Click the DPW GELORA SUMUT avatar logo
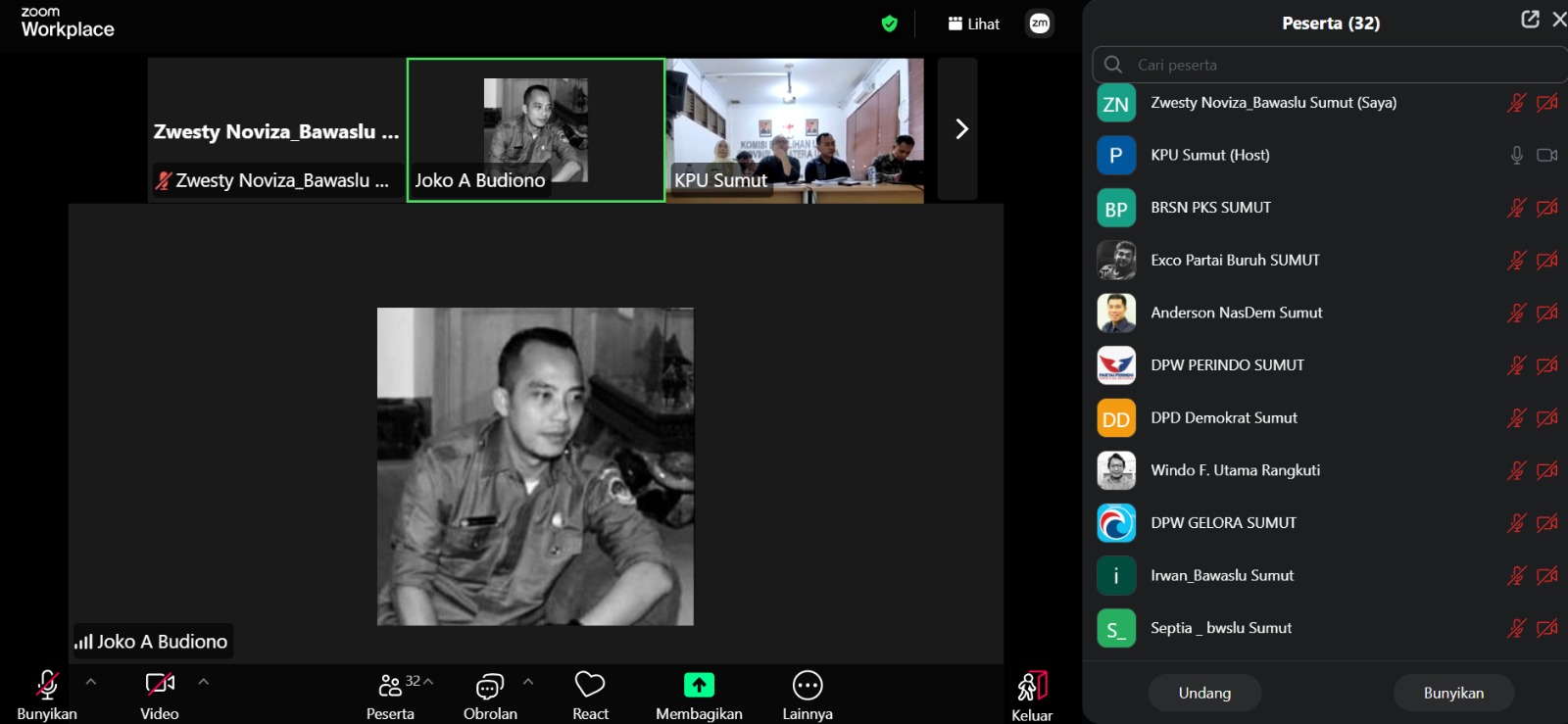This screenshot has width=1568, height=724. point(1116,523)
